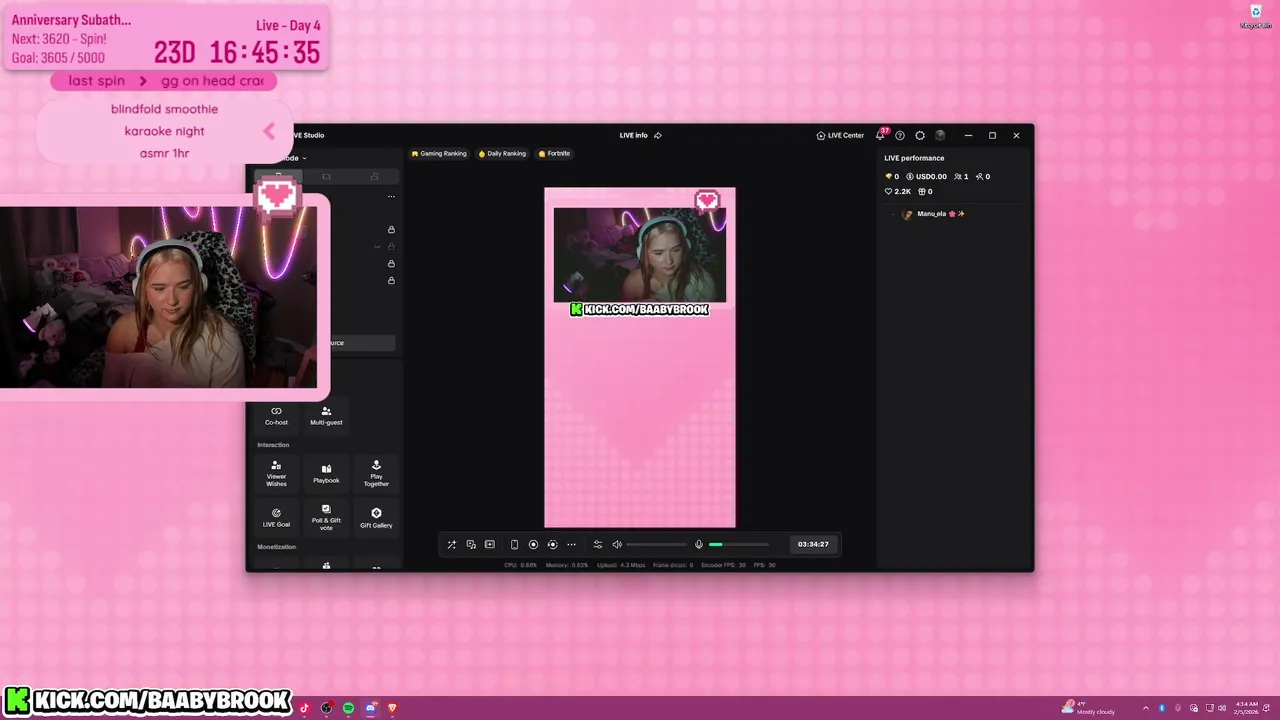
Task: Select viewer Manu_ela in chat panel
Action: click(x=933, y=214)
